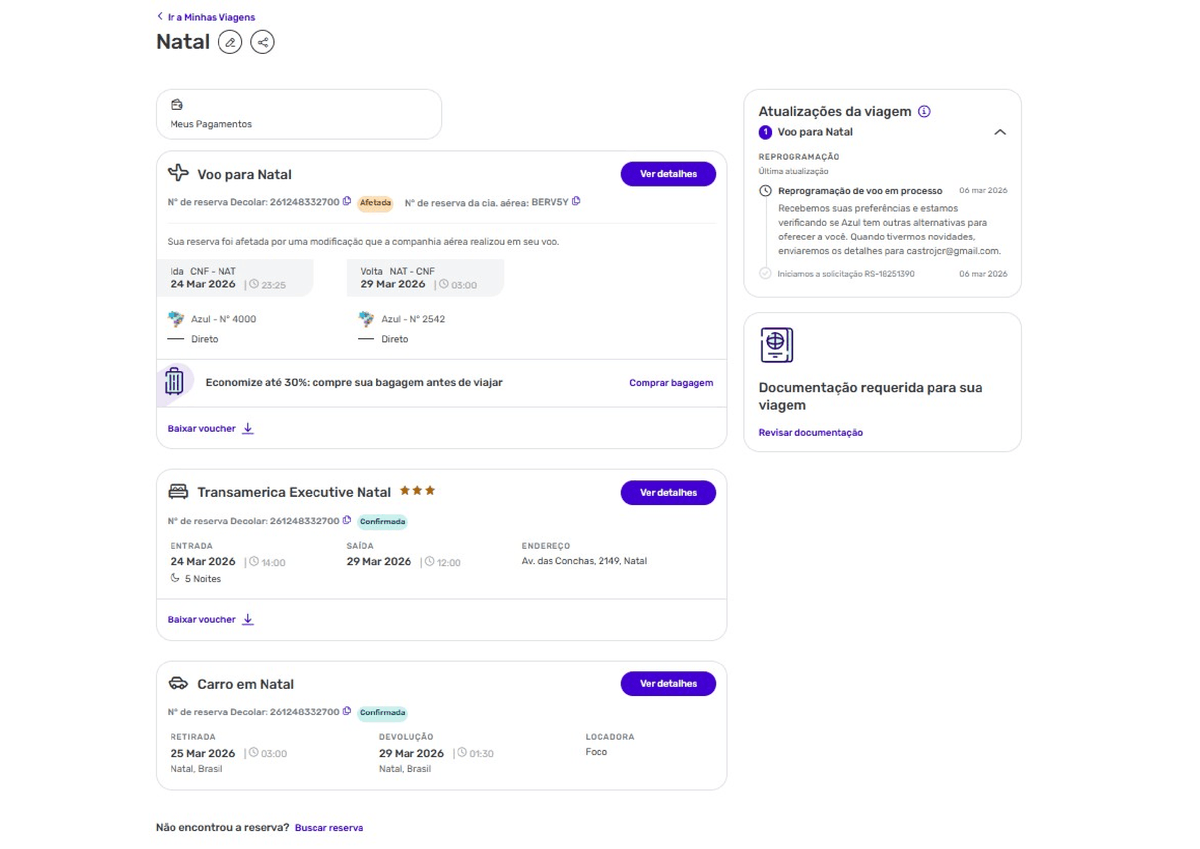
Task: View details of the Voo para Natal booking
Action: tap(668, 174)
